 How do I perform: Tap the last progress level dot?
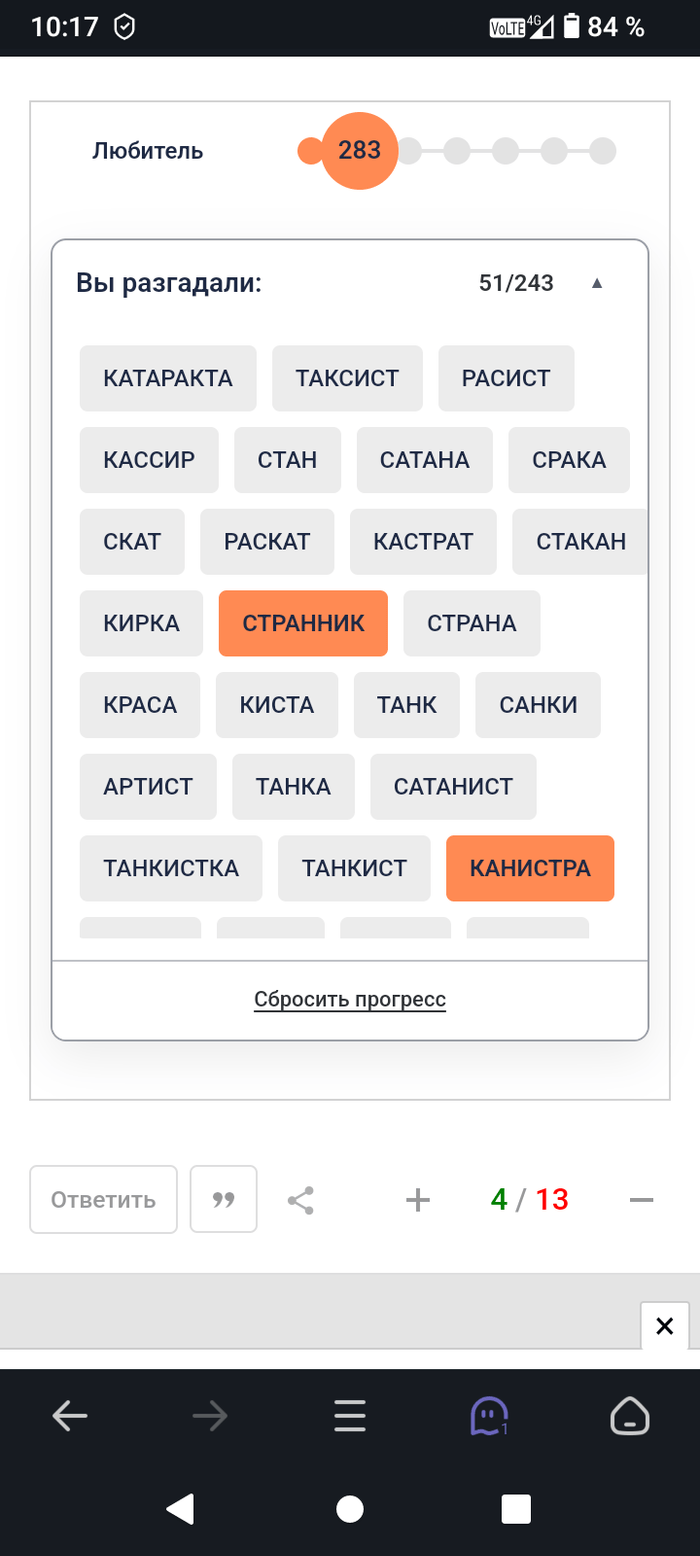(602, 151)
